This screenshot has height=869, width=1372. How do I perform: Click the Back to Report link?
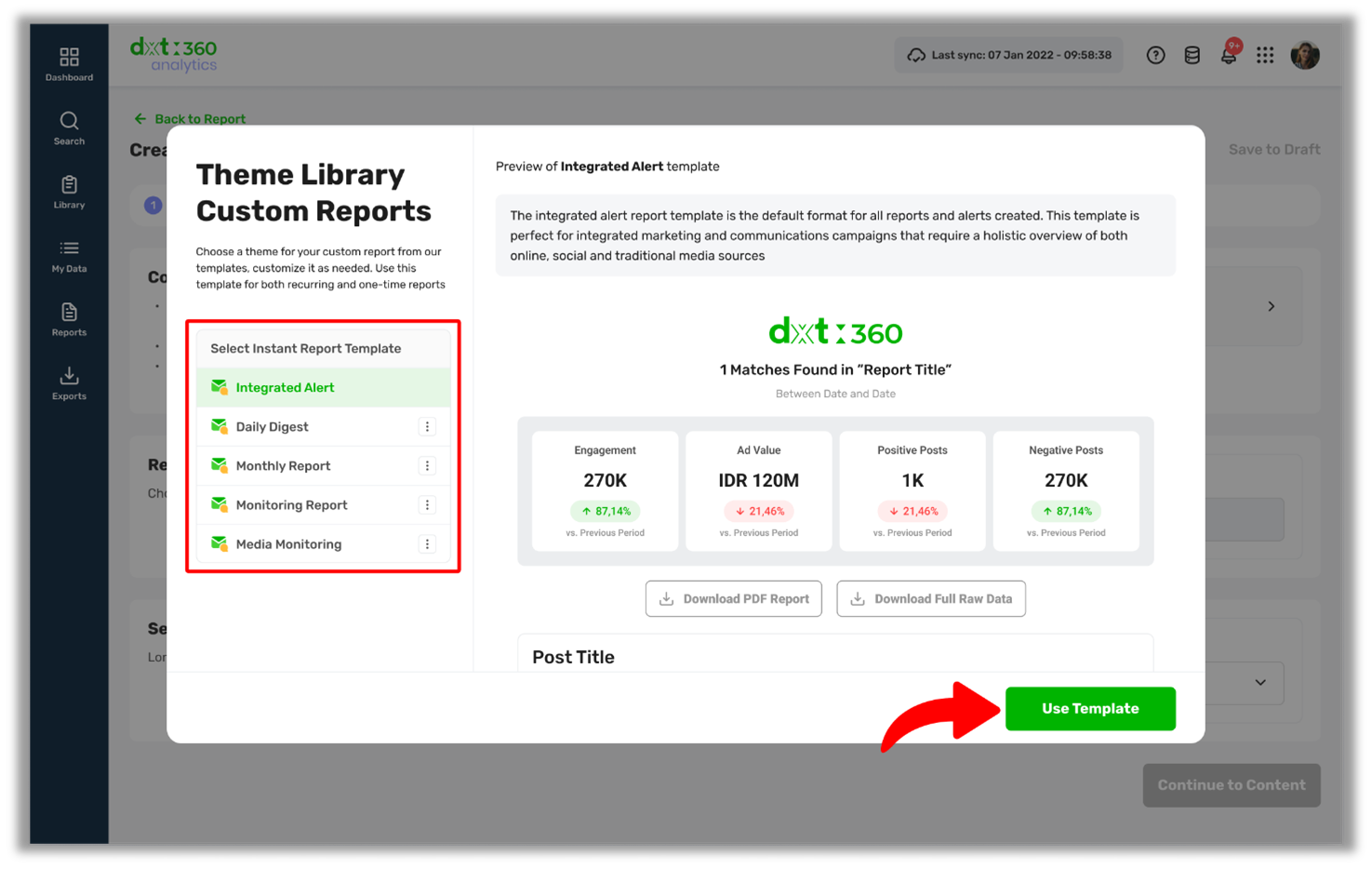pos(200,119)
